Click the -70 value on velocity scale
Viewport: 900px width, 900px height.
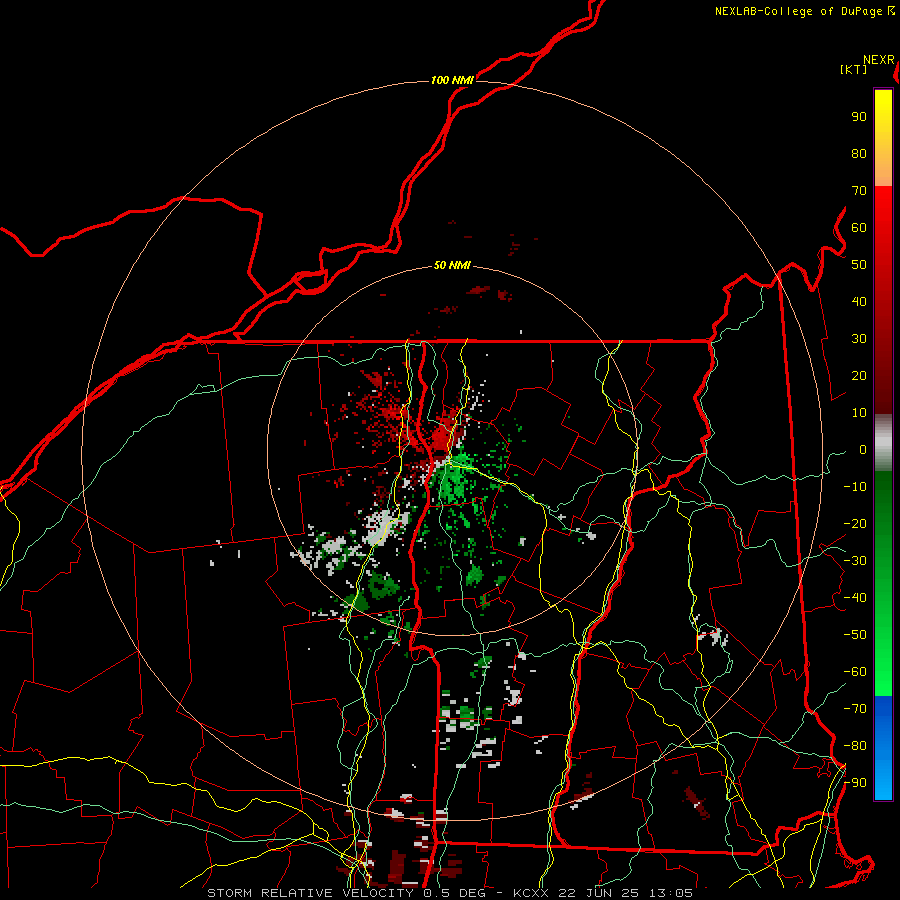click(x=855, y=709)
